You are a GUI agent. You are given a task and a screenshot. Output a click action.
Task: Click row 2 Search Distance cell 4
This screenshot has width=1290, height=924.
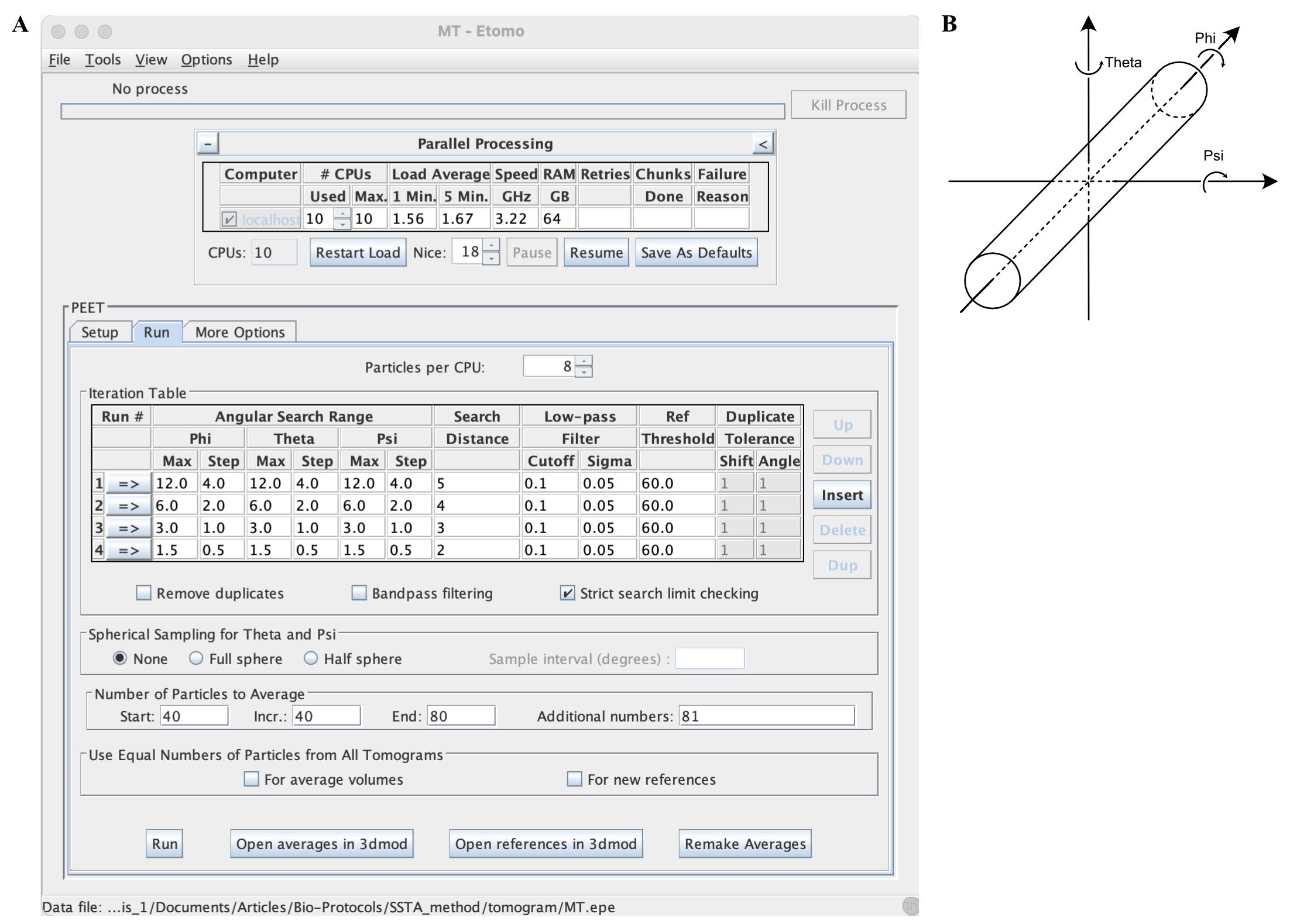click(x=476, y=506)
